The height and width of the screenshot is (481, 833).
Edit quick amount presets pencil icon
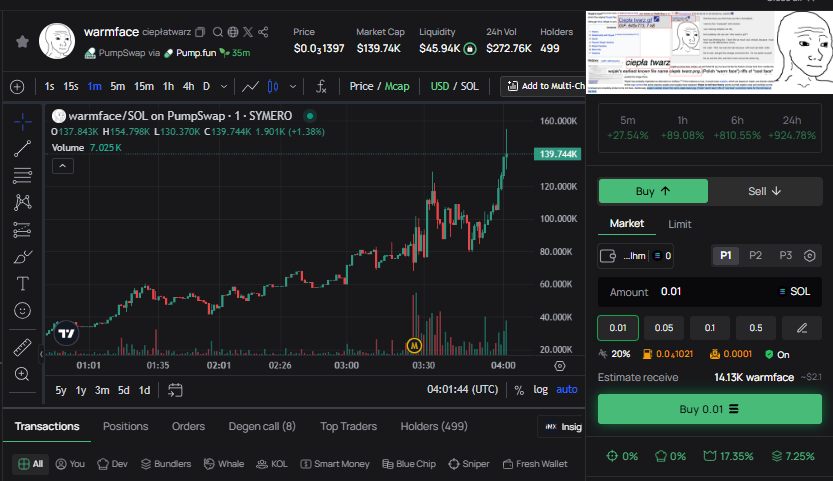coord(802,328)
